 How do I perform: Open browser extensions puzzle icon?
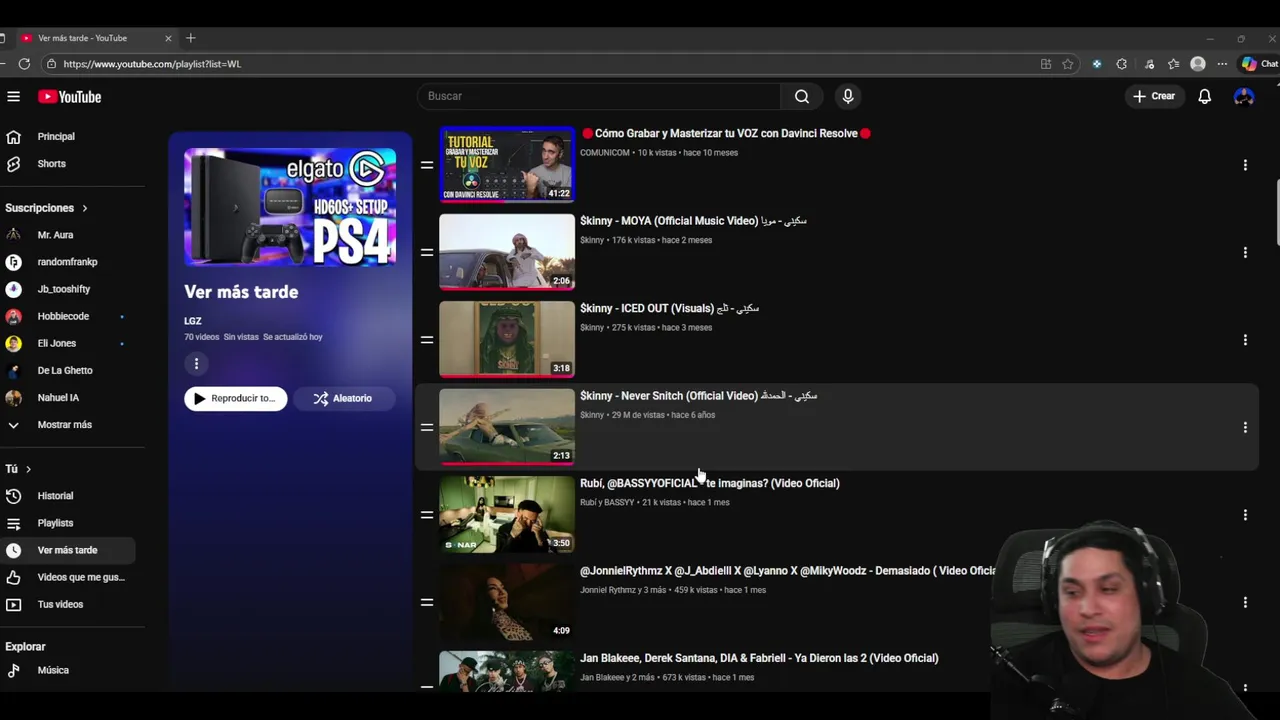(1121, 64)
